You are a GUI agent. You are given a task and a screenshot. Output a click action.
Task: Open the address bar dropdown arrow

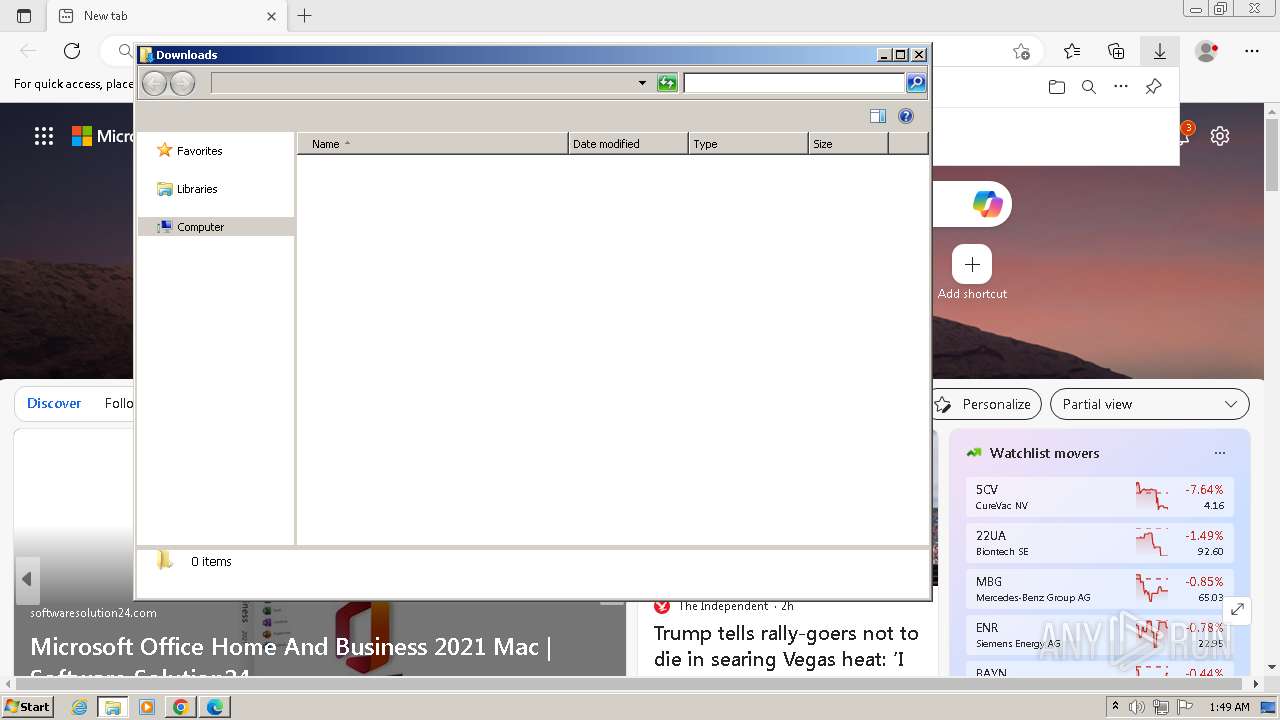click(642, 83)
